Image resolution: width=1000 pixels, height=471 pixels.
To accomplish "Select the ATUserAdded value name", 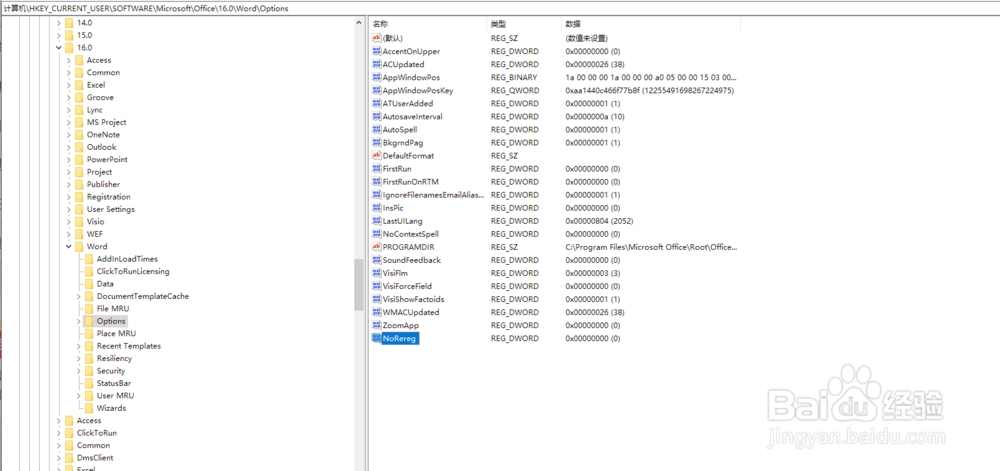I will [408, 103].
